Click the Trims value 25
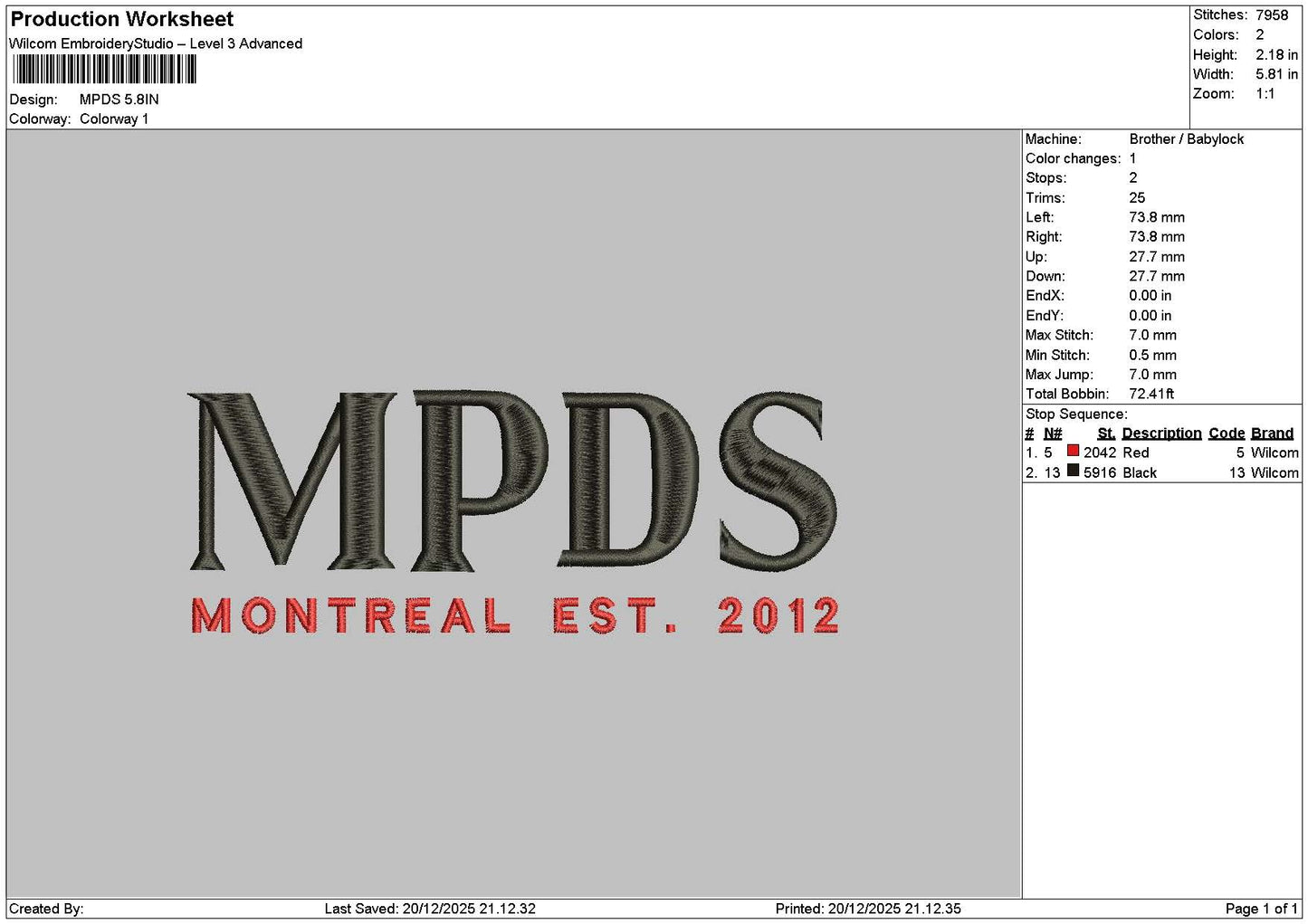 (x=1137, y=197)
